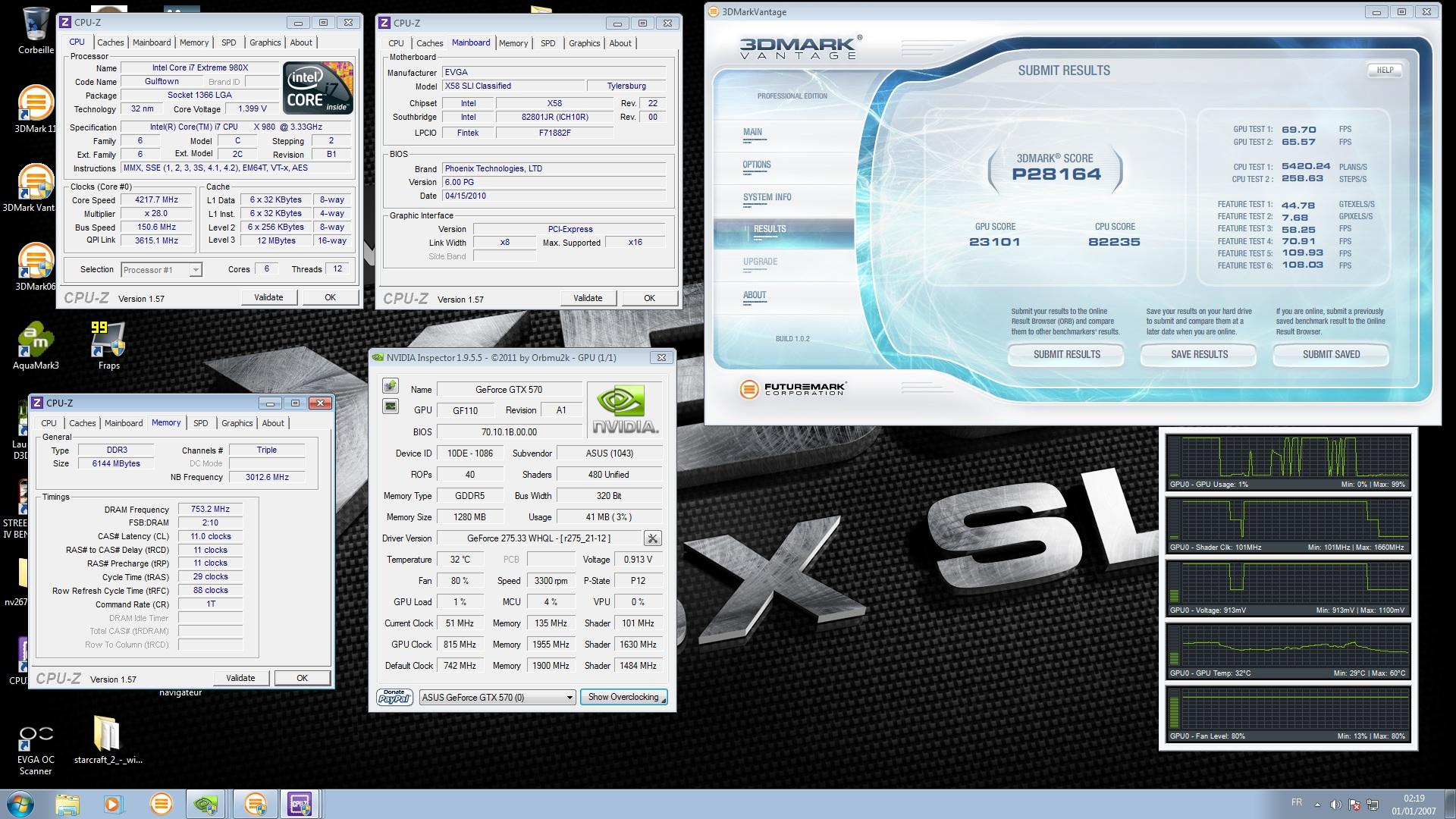Open the starcraft_2 folder on the desktop
Viewport: 1456px width, 819px height.
108,739
